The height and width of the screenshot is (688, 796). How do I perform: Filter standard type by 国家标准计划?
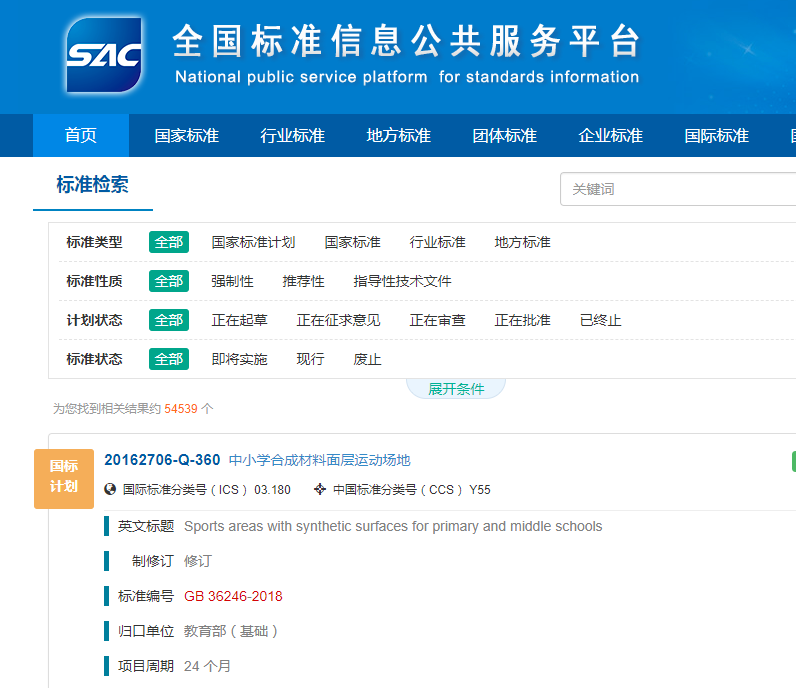point(253,242)
